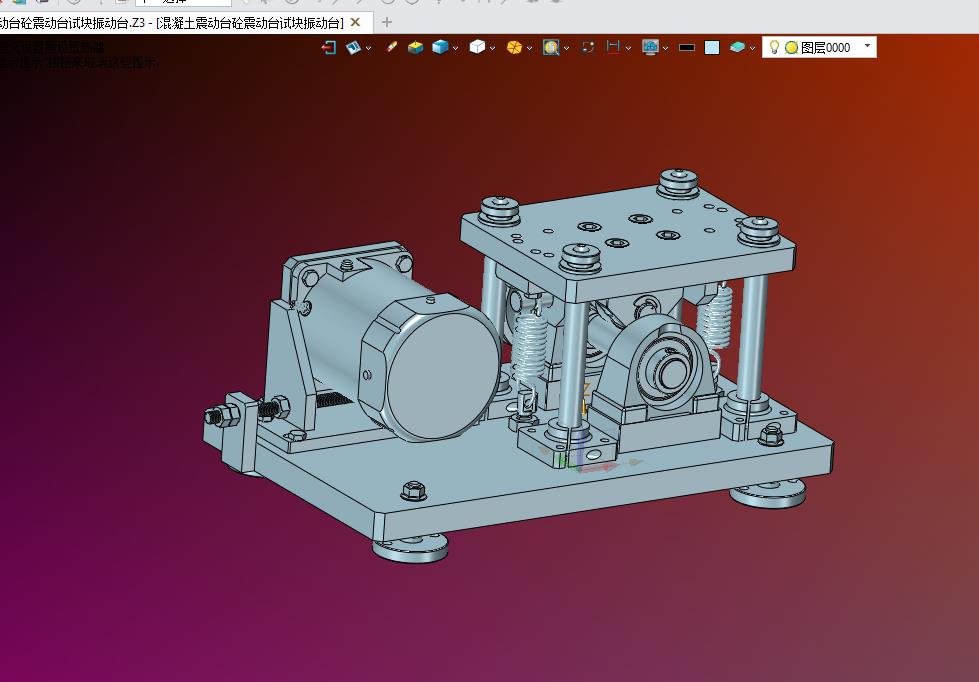Expand the arrow beside the teal layer-stack icon
The width and height of the screenshot is (979, 682).
752,48
